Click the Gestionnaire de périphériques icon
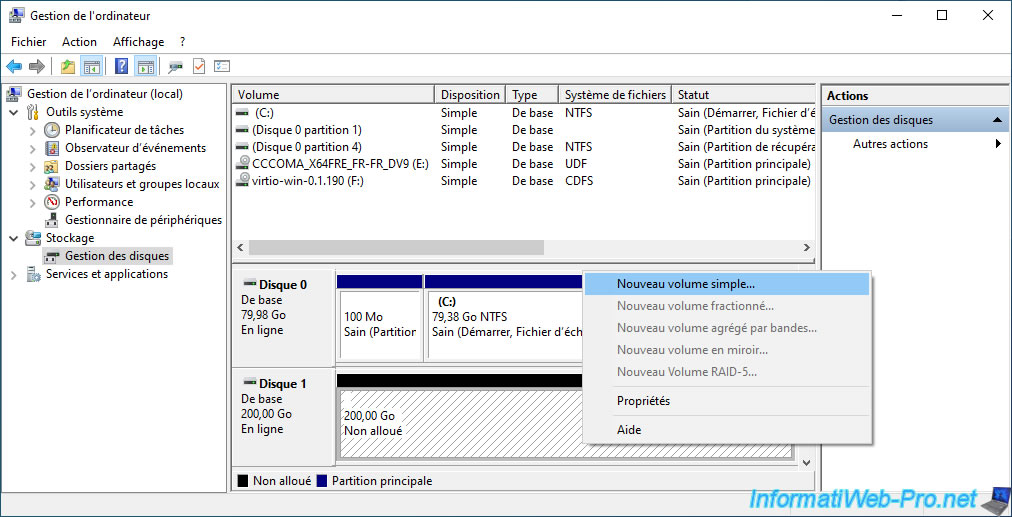1012x517 pixels. click(52, 220)
